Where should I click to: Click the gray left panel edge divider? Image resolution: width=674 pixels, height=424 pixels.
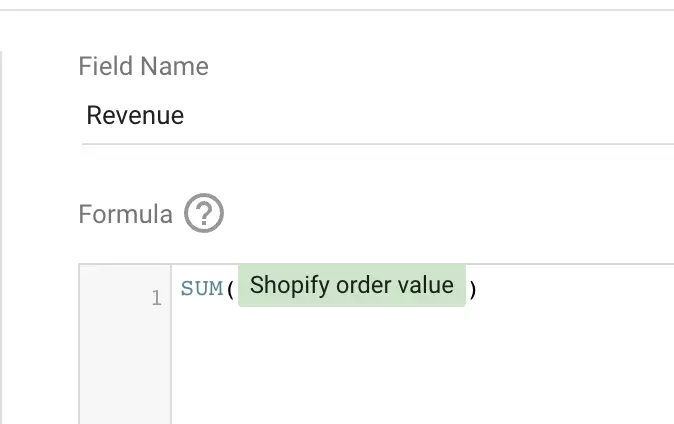[1, 238]
